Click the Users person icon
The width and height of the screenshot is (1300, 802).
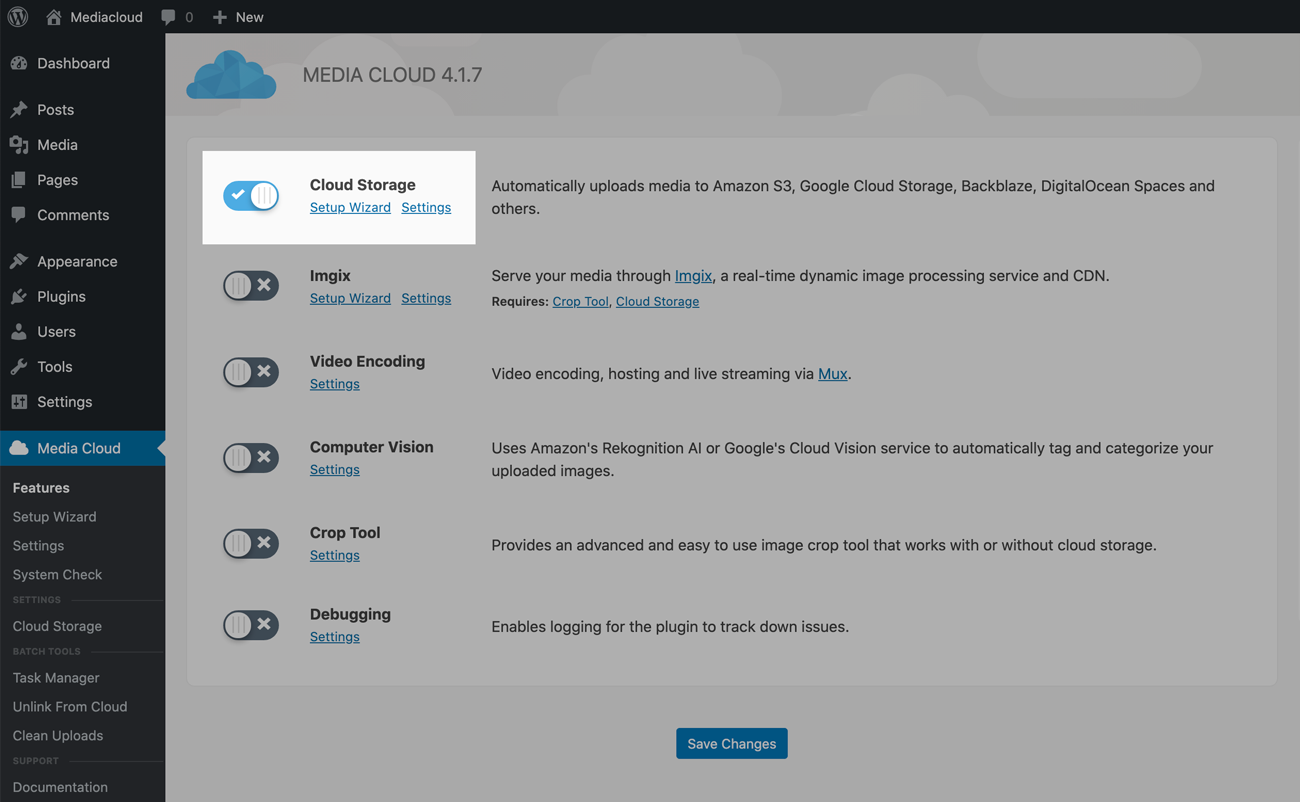19,331
